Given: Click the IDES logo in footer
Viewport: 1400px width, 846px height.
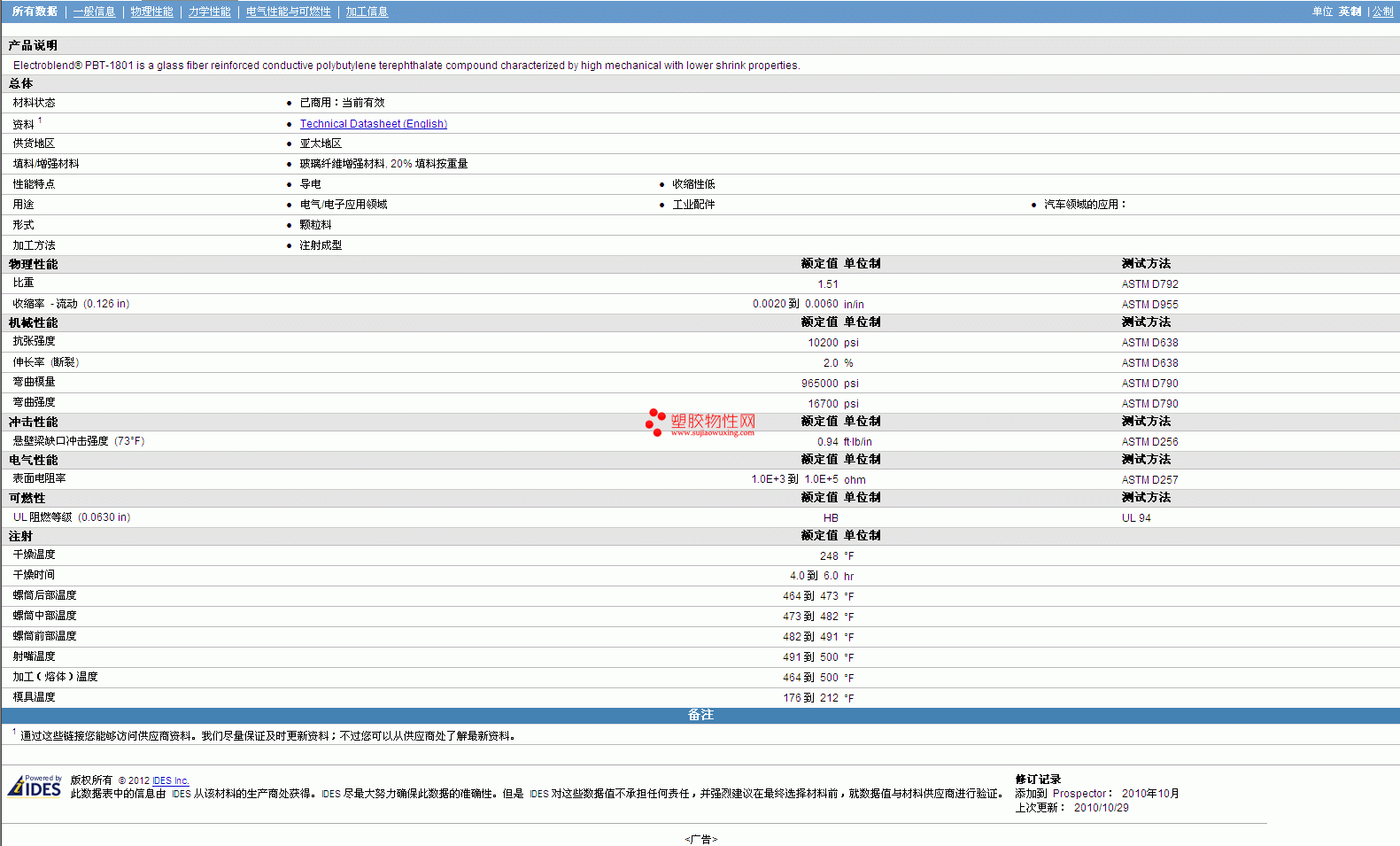Looking at the screenshot, I should coord(35,786).
